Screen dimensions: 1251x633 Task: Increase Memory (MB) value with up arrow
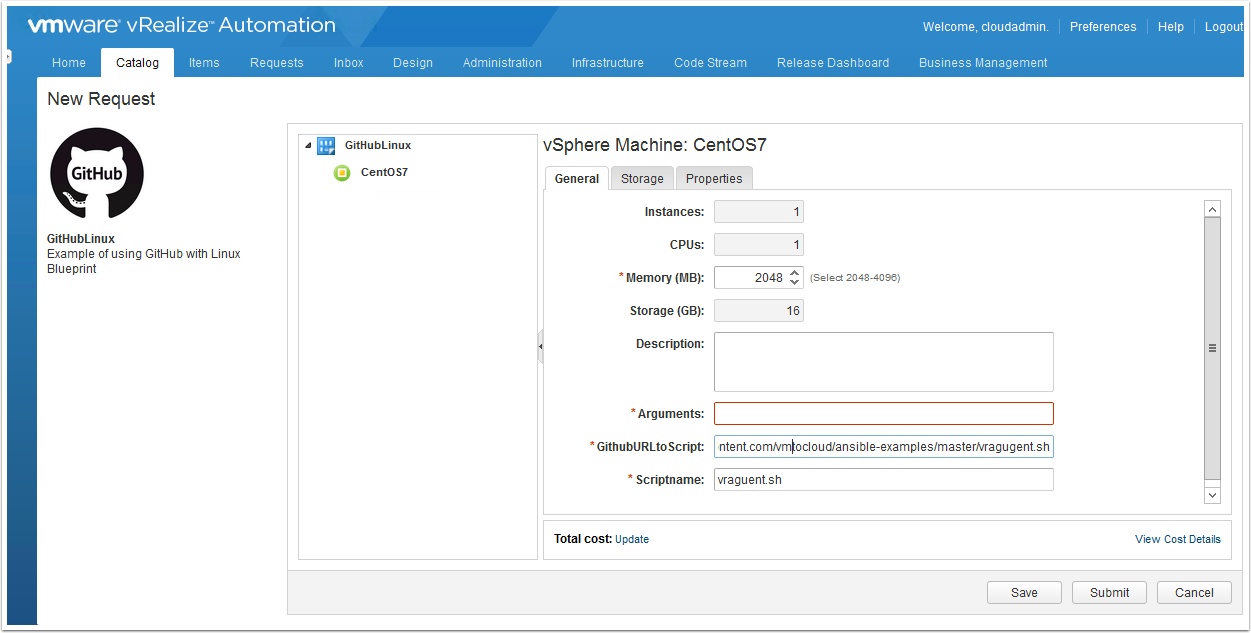point(795,272)
